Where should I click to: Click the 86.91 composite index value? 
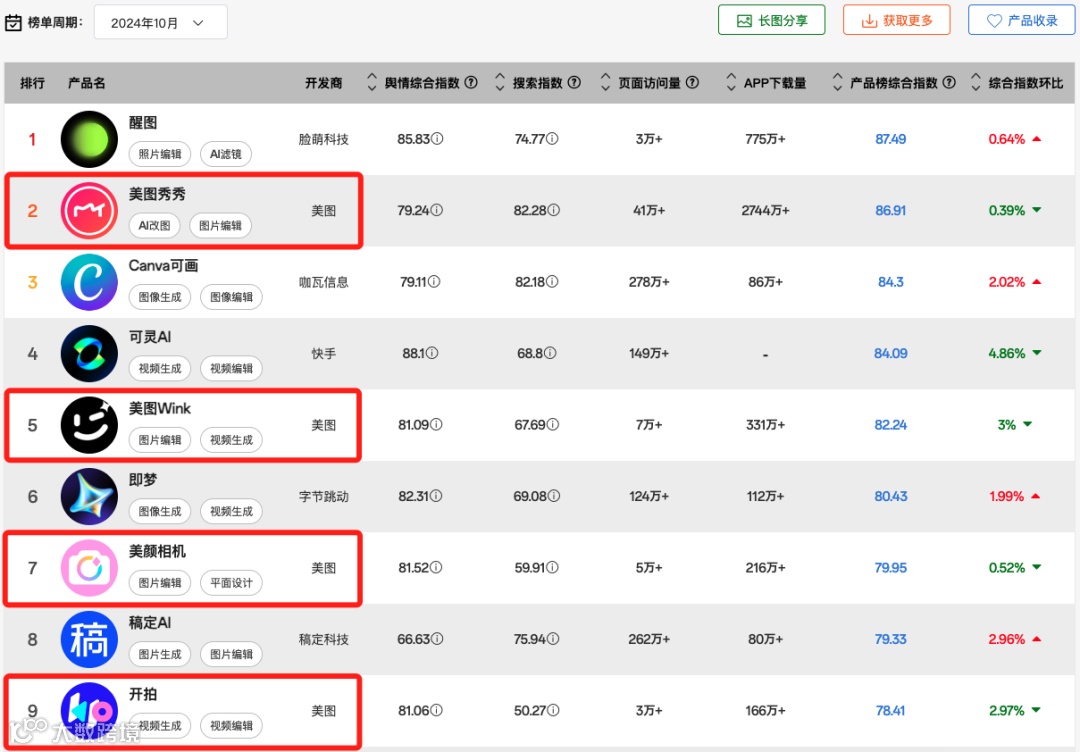(891, 211)
